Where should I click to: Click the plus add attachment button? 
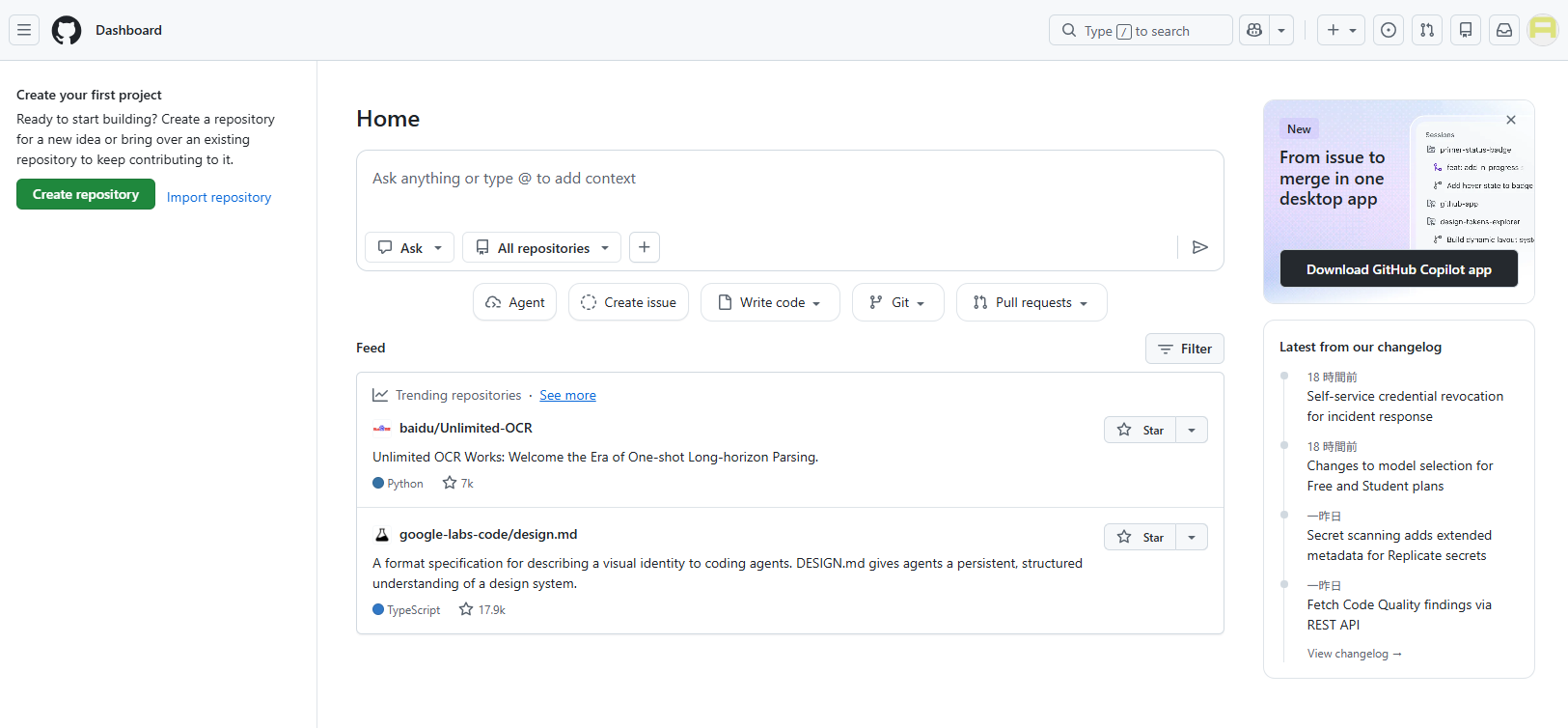(x=645, y=247)
